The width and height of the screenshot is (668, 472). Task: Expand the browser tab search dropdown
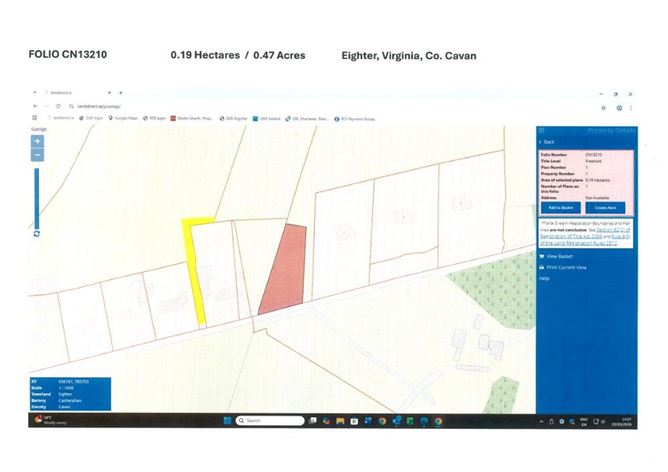coord(37,93)
